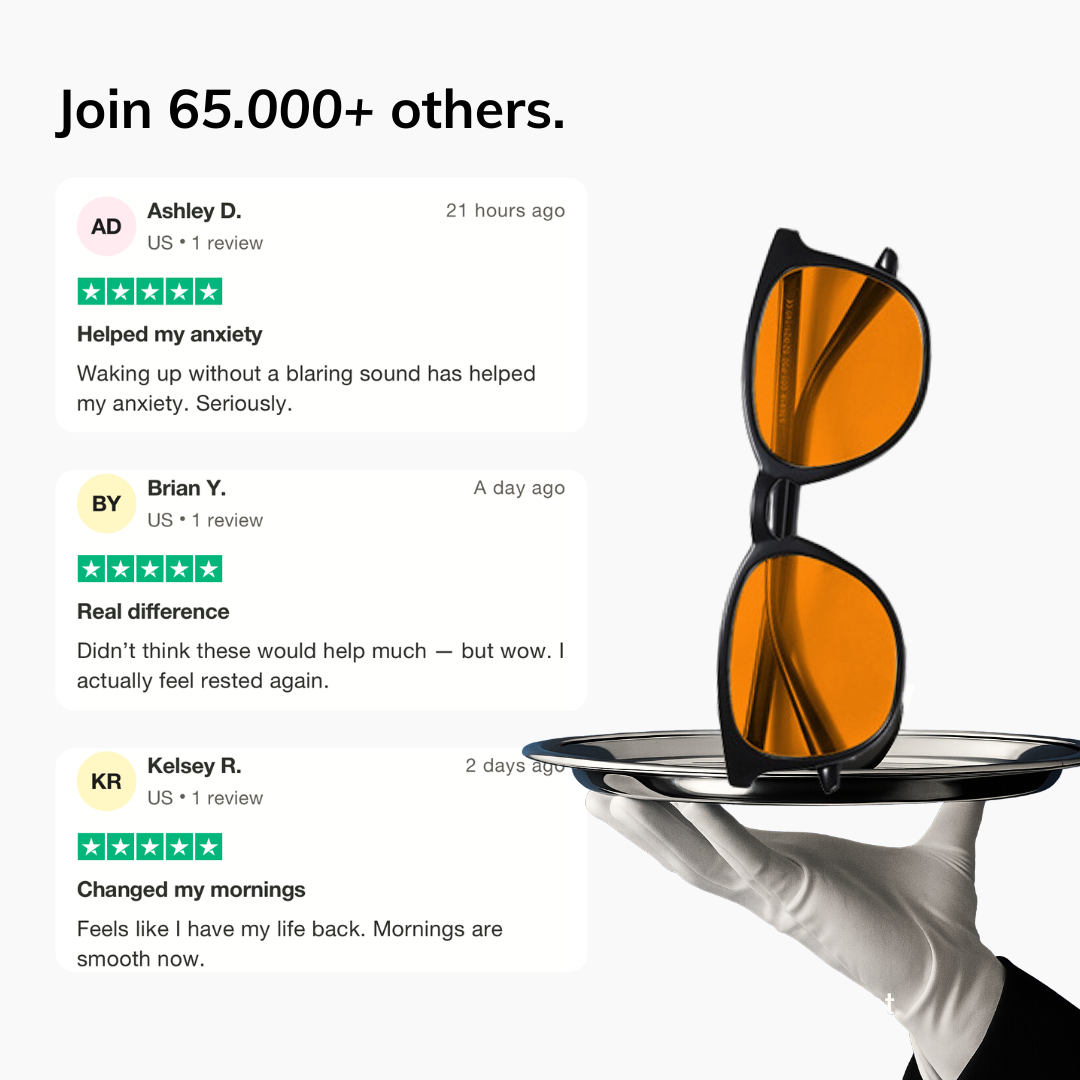
Task: Select the "Real difference" review title
Action: [x=153, y=612]
